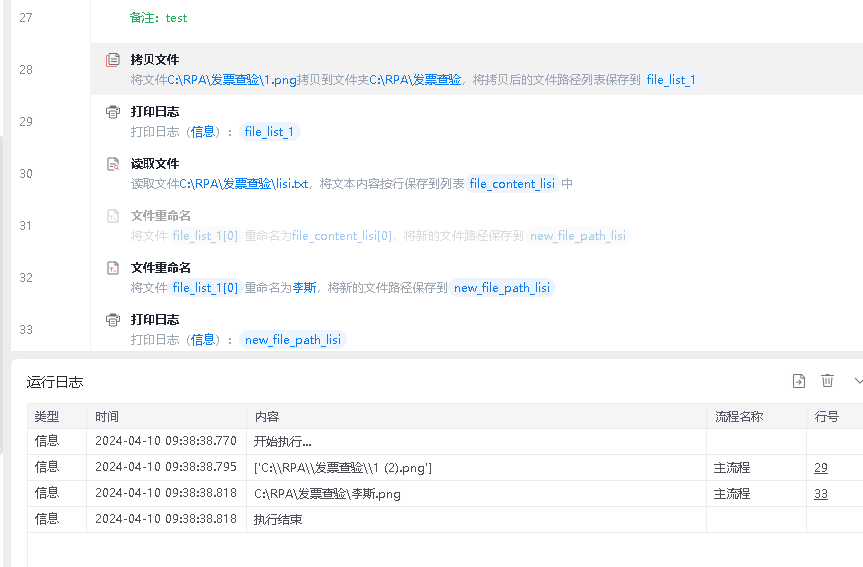Collapse the run log panel using the chevron
Viewport: 863px width, 567px height.
tap(857, 381)
